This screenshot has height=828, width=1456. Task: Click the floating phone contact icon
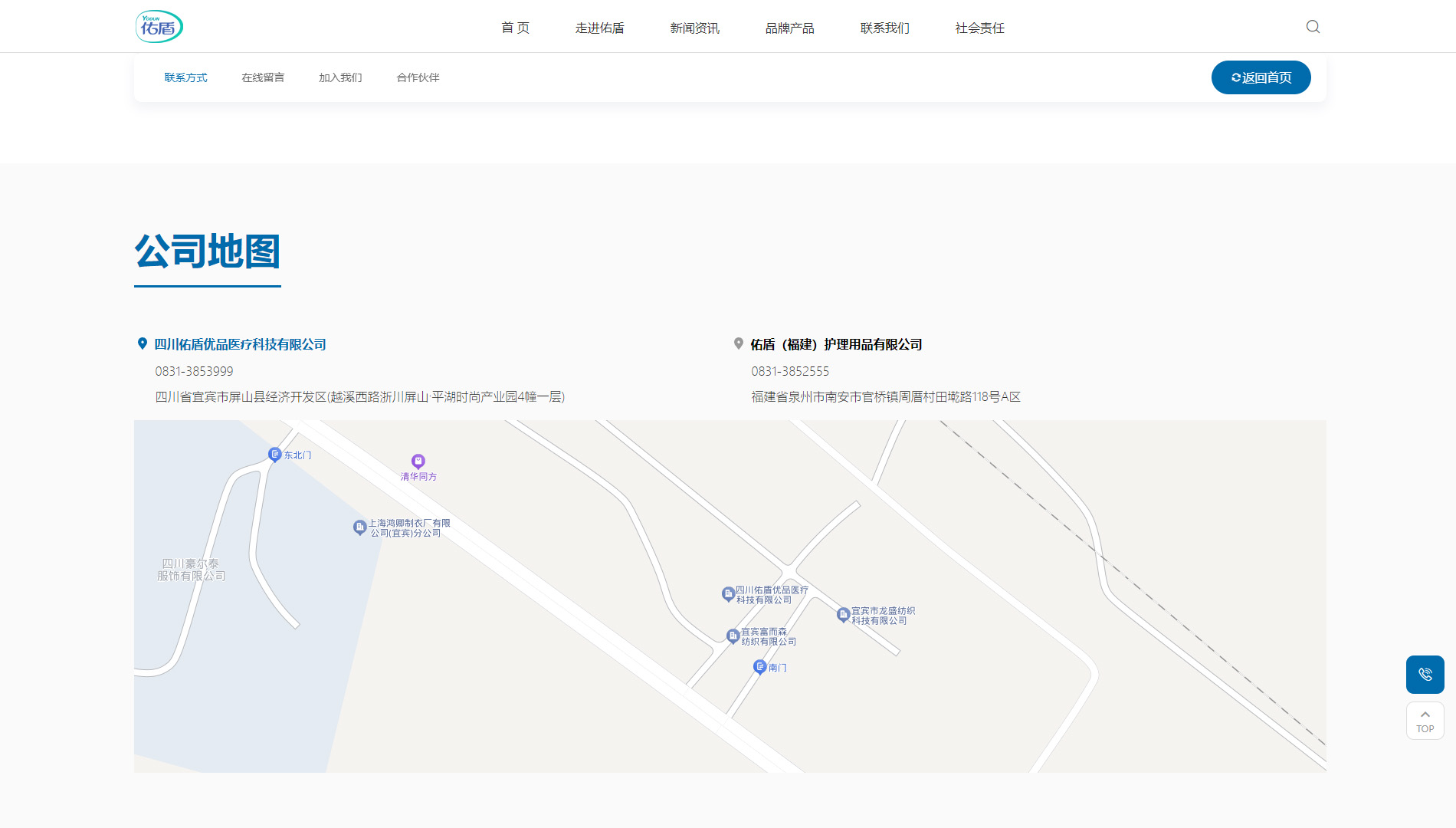[1425, 675]
